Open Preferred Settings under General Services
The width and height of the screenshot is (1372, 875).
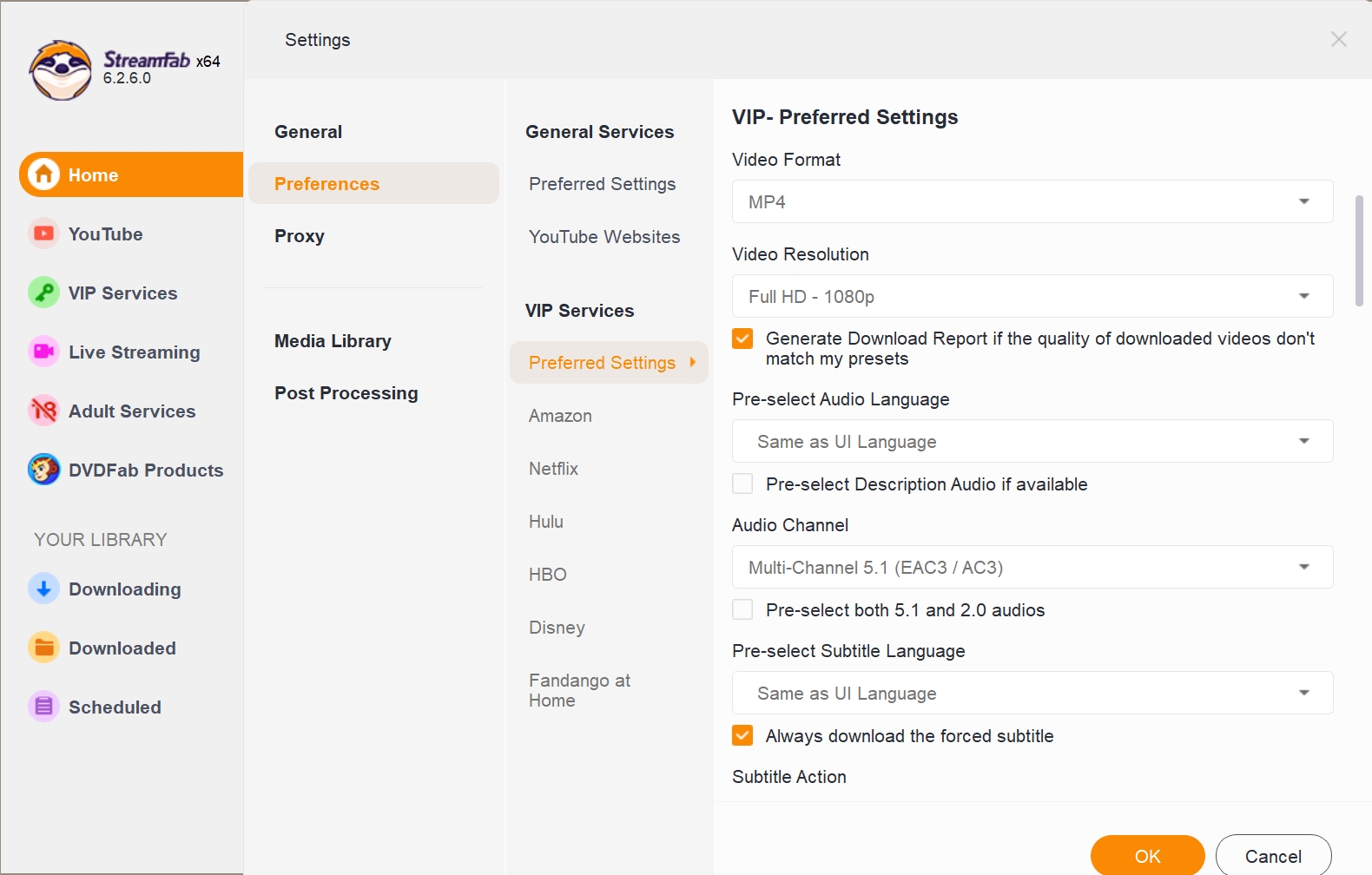603,184
